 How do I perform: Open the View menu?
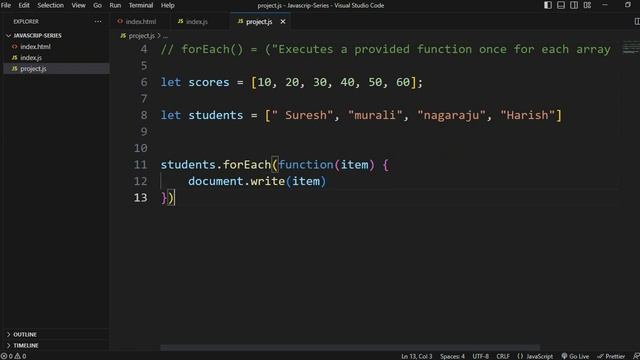[78, 5]
